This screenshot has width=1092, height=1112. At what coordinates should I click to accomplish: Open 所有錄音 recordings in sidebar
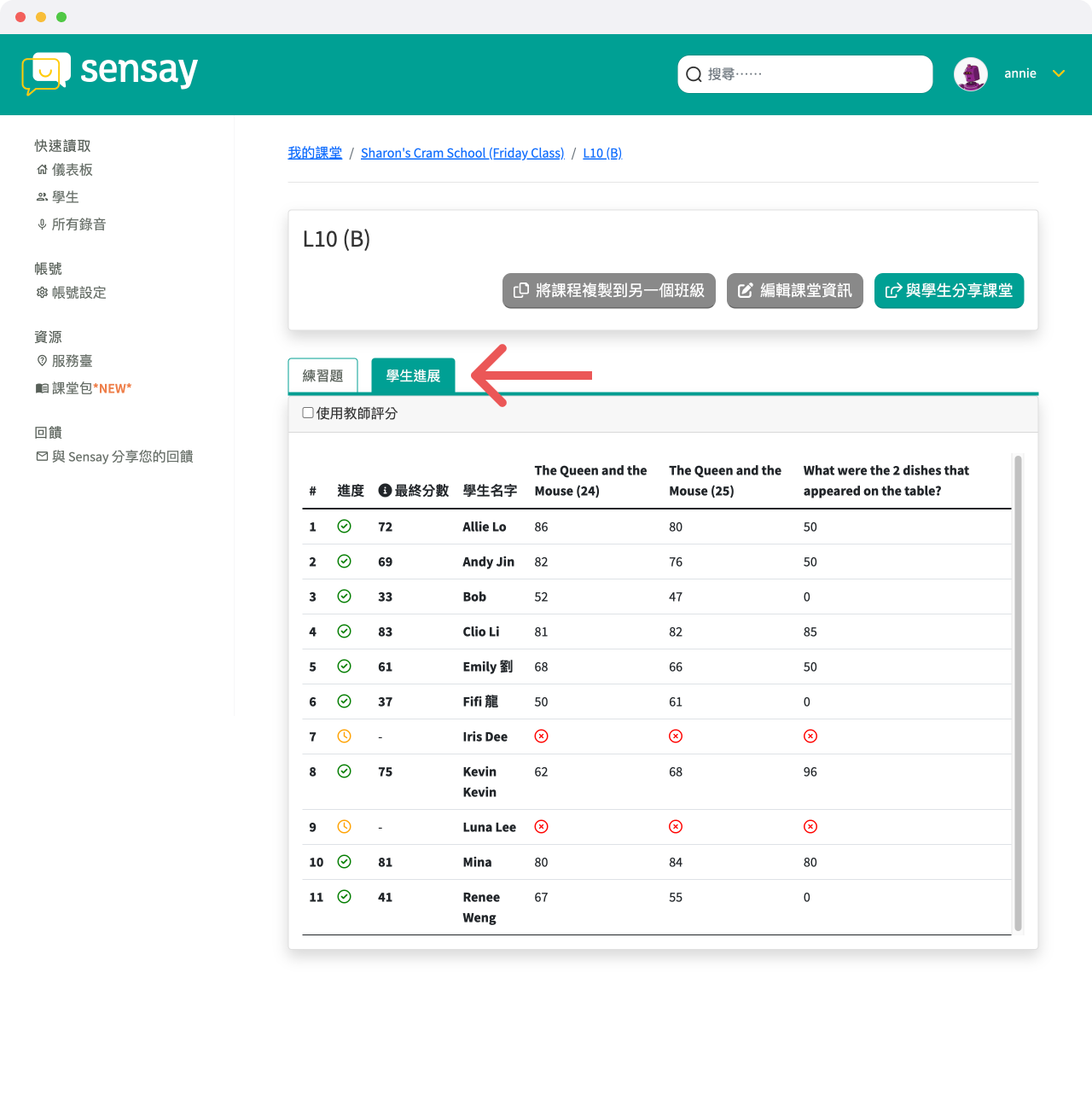coord(72,224)
